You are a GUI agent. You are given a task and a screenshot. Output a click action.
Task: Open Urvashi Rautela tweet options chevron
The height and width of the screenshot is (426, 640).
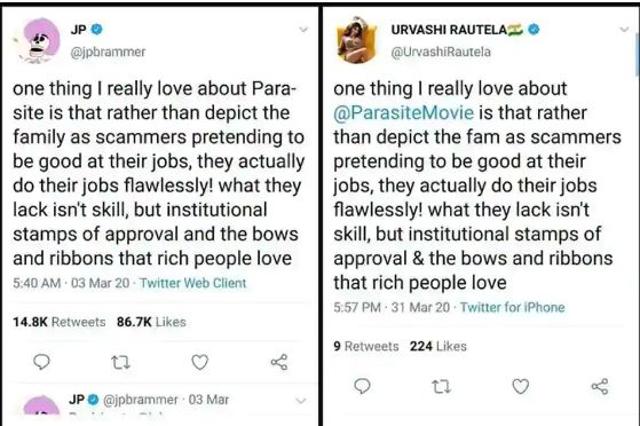point(624,29)
